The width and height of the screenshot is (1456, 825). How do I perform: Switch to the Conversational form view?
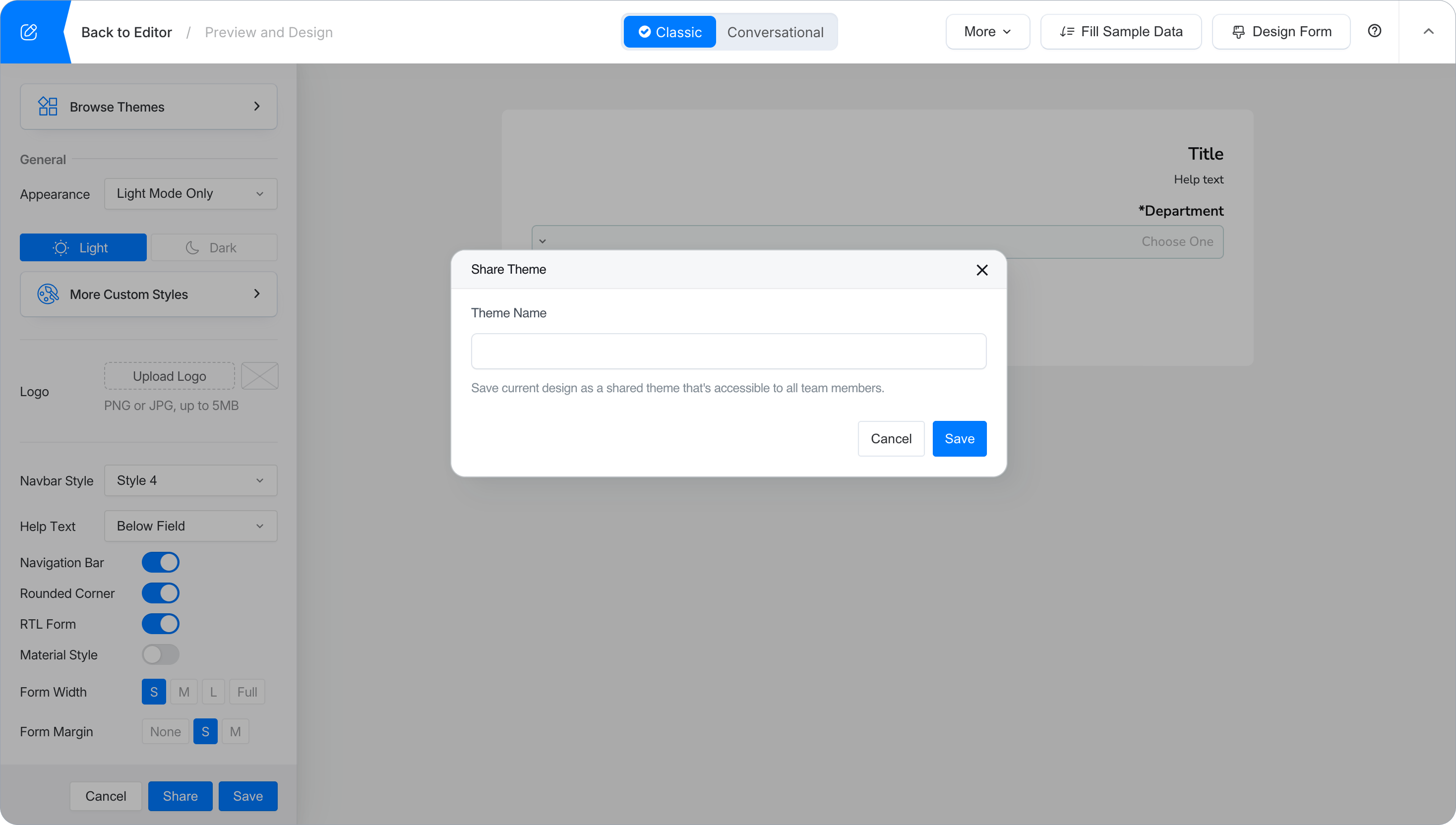point(775,32)
